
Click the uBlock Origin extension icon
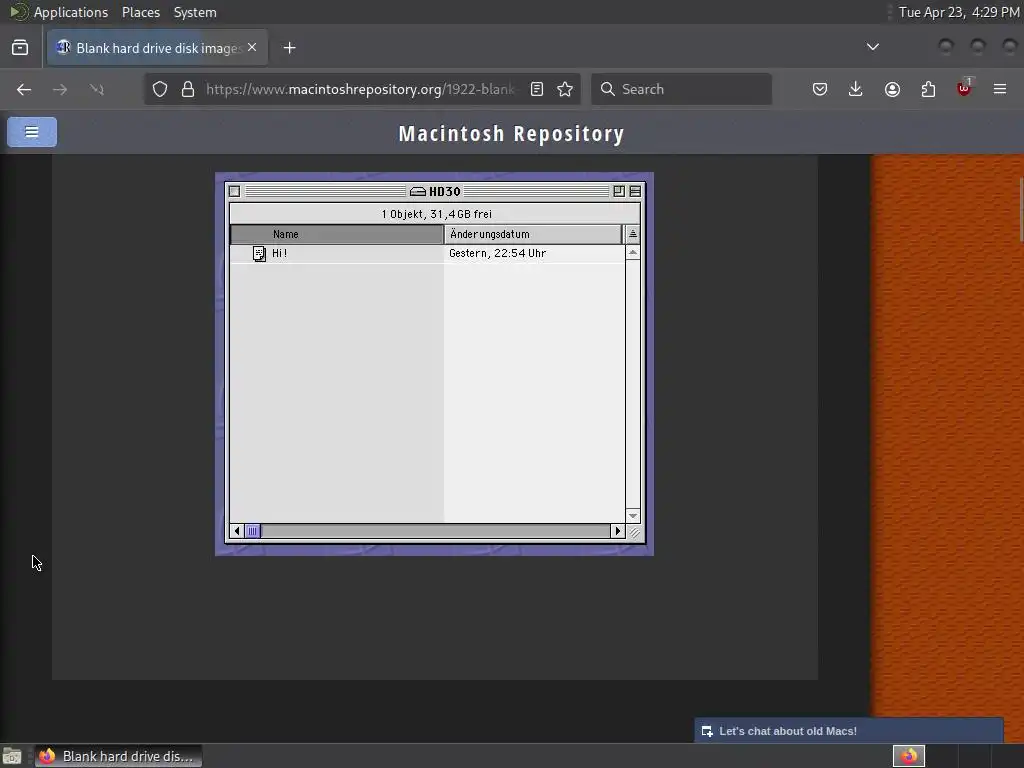[x=964, y=89]
